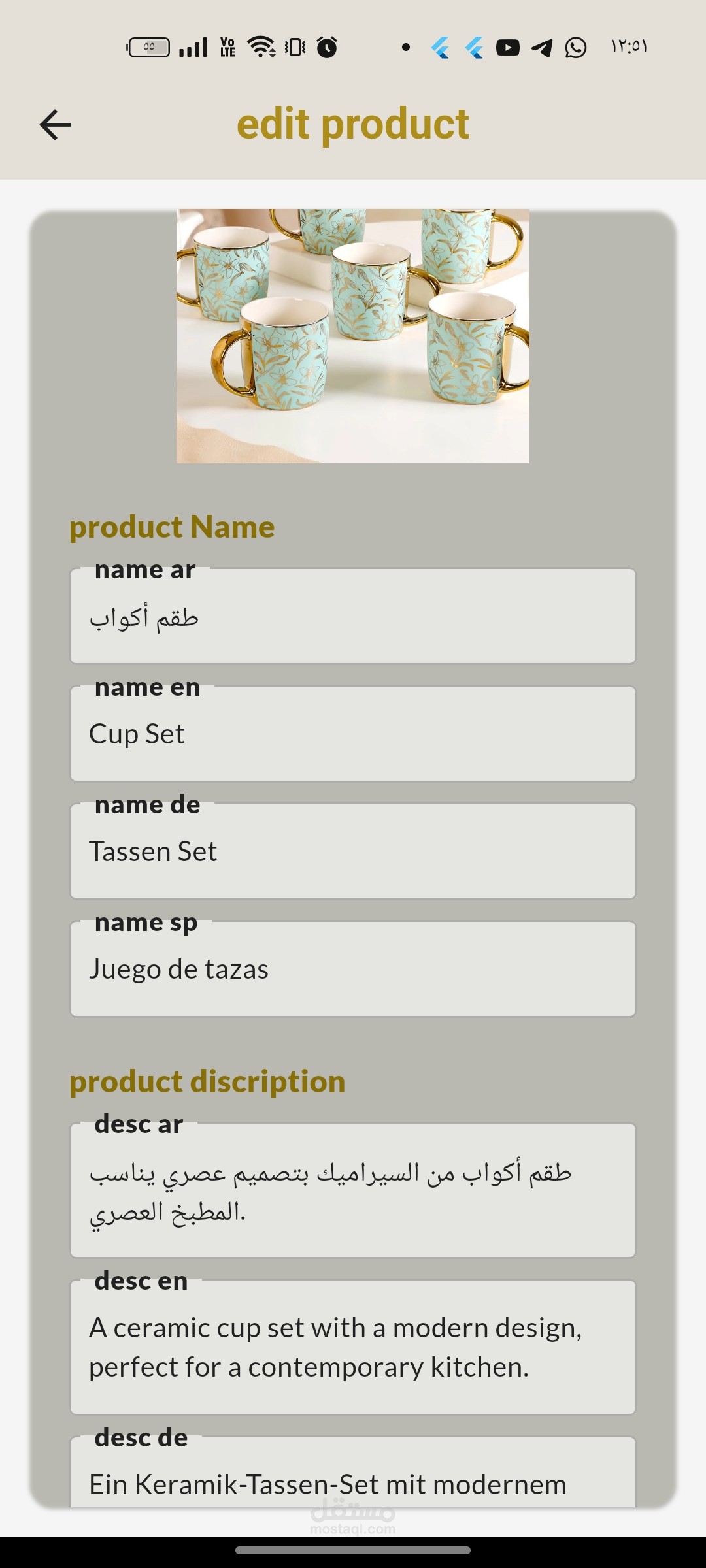Tap the Telegram status bar icon

pyautogui.click(x=542, y=48)
